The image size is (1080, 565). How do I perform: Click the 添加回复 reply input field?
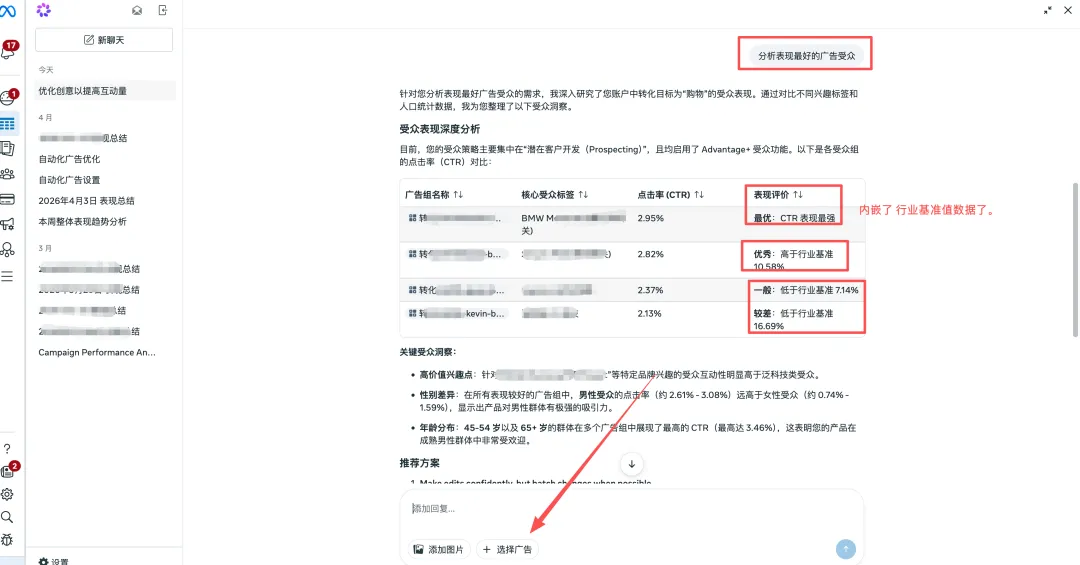tap(630, 508)
